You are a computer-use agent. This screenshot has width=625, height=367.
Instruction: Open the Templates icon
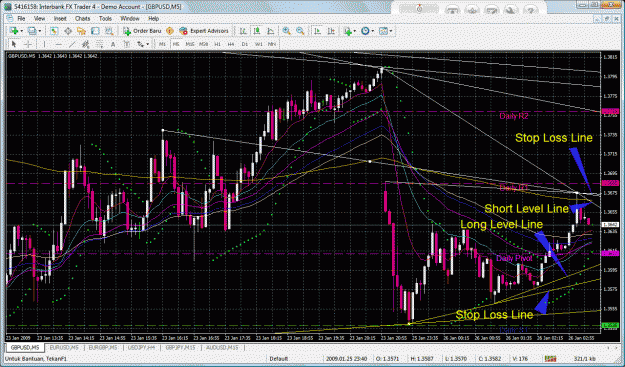click(x=383, y=31)
